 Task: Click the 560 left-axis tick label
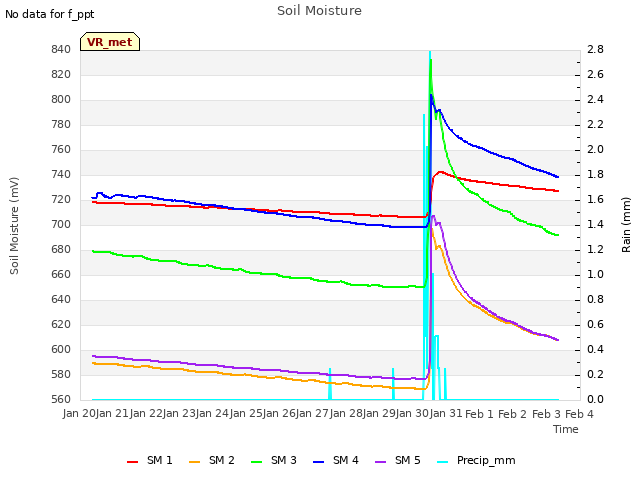[61, 400]
